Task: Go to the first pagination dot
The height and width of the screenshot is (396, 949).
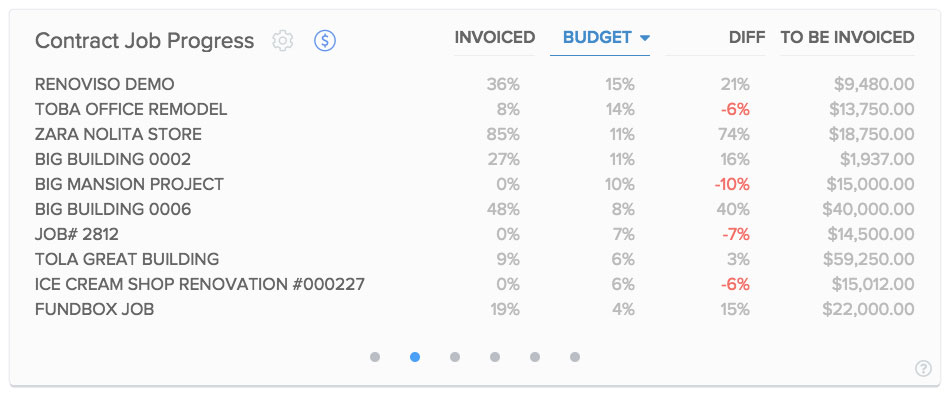Action: pos(375,357)
